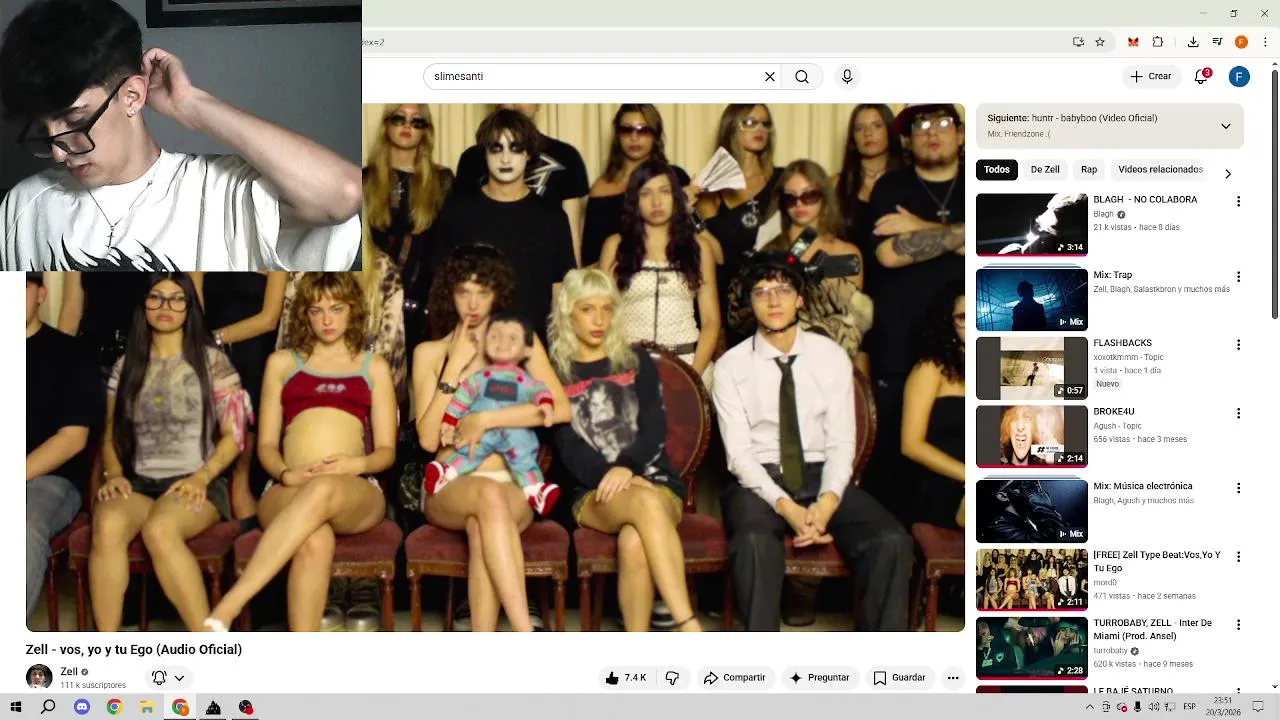
Task: Click the Crear button
Action: click(1150, 76)
